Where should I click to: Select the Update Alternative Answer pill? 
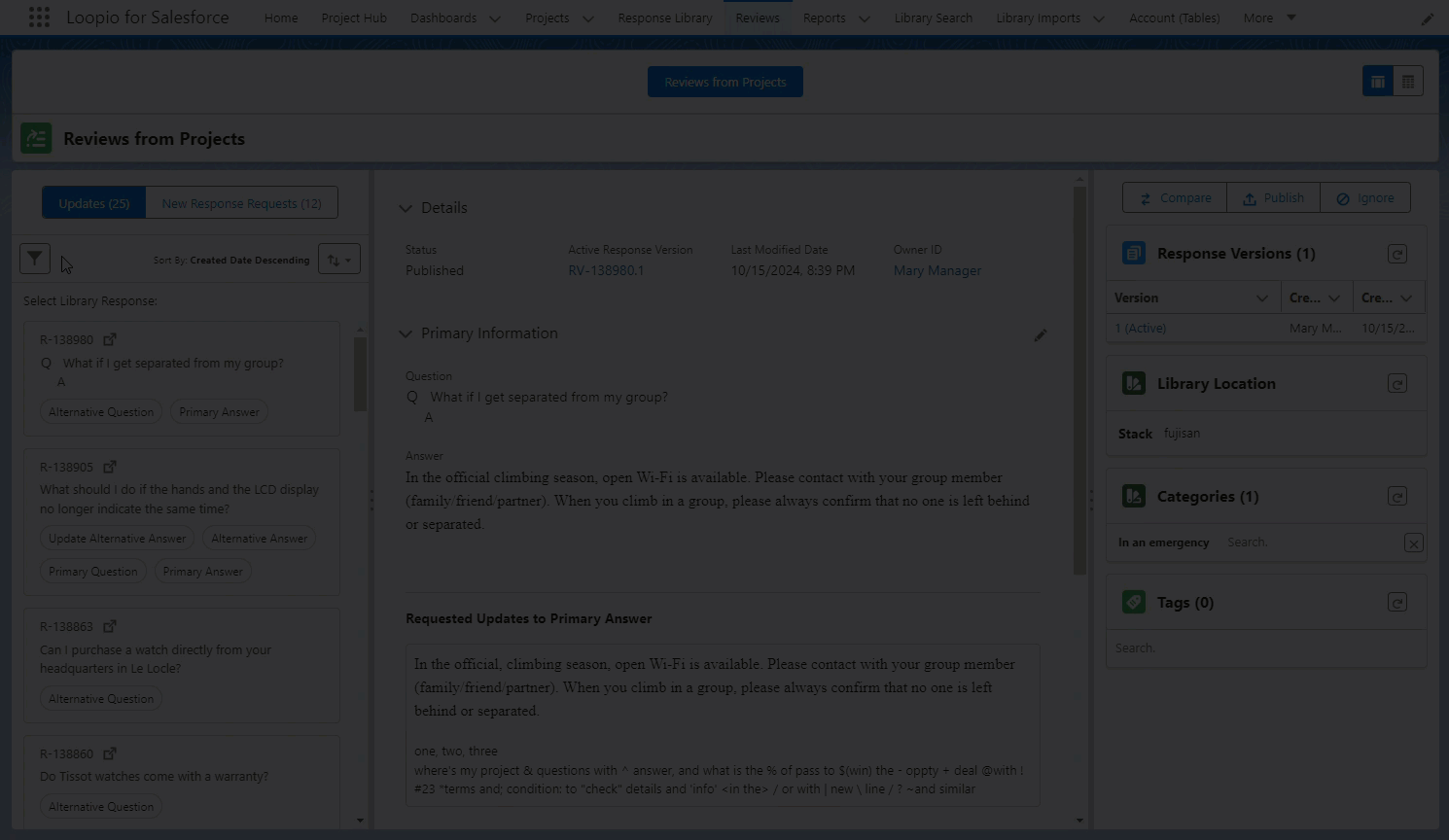click(x=117, y=539)
